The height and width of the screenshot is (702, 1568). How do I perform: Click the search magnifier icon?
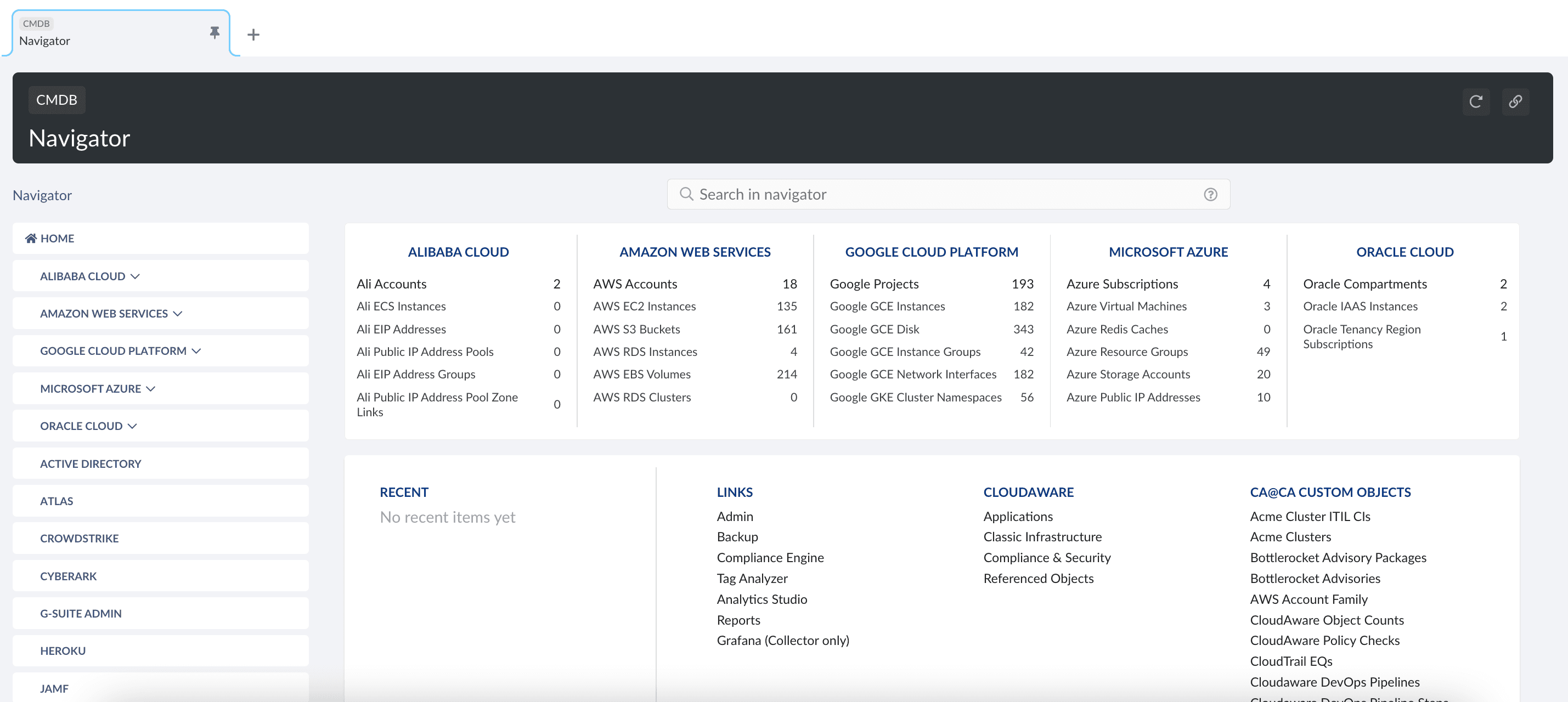686,194
